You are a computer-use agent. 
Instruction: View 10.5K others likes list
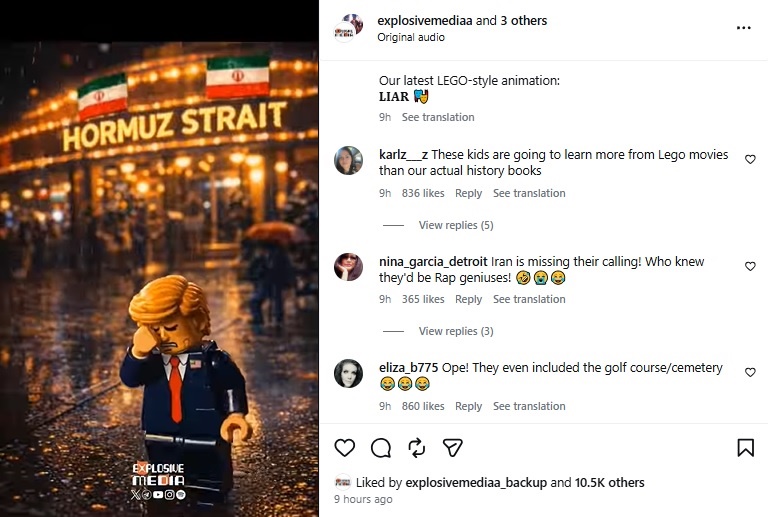click(x=610, y=482)
